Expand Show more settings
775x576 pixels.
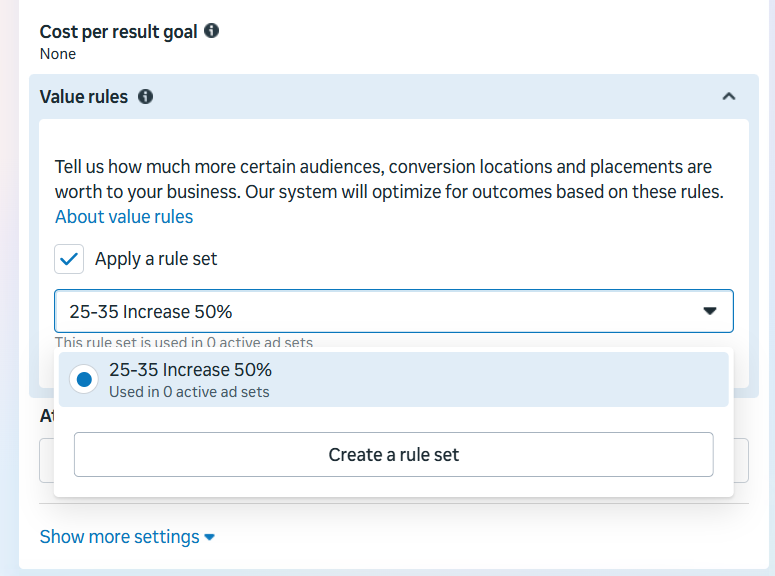[x=119, y=537]
